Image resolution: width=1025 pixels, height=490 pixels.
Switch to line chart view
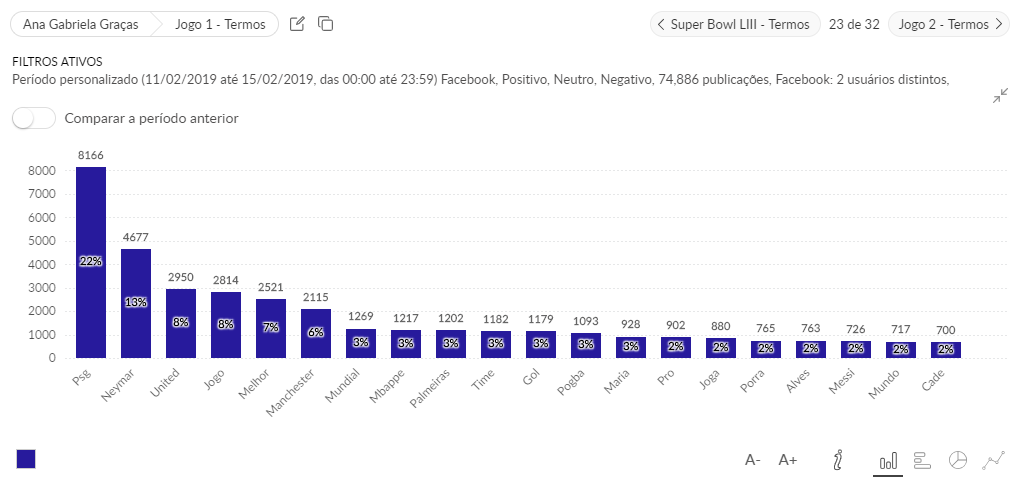pos(993,460)
